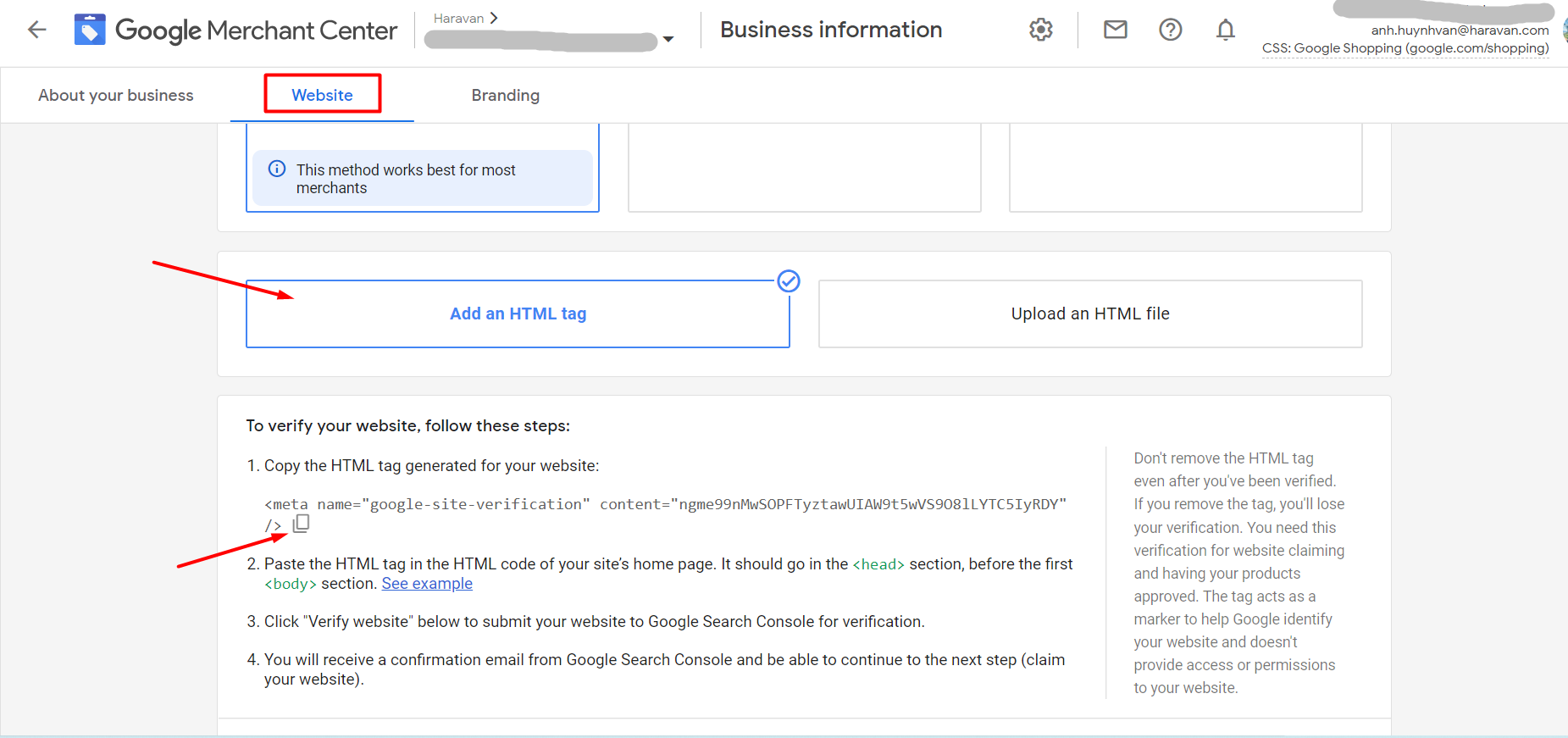Viewport: 1568px width, 738px height.
Task: Click the Haravan breadcrumb chevron
Action: tap(494, 18)
